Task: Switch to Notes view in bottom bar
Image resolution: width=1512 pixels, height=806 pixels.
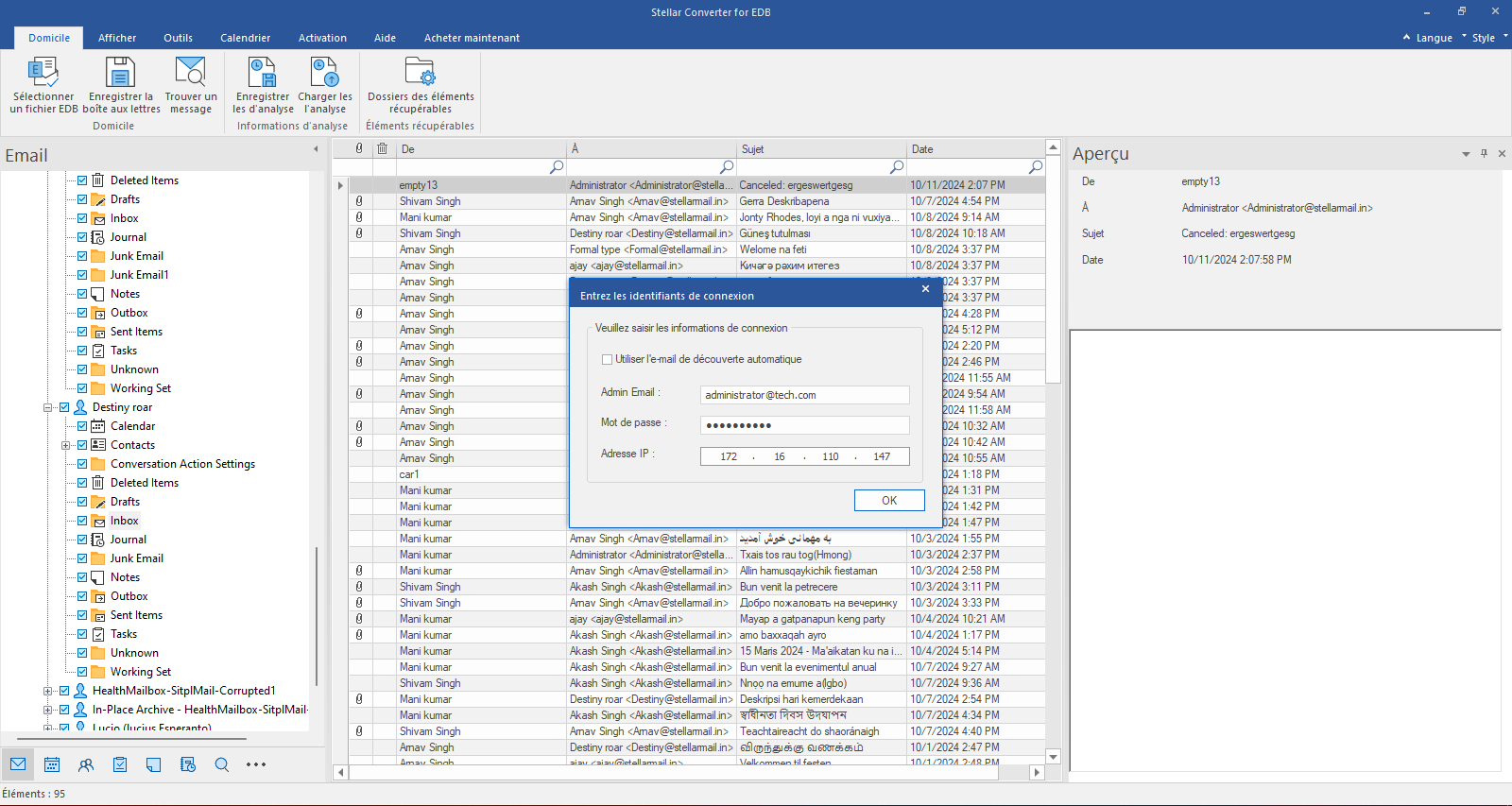Action: click(x=154, y=764)
